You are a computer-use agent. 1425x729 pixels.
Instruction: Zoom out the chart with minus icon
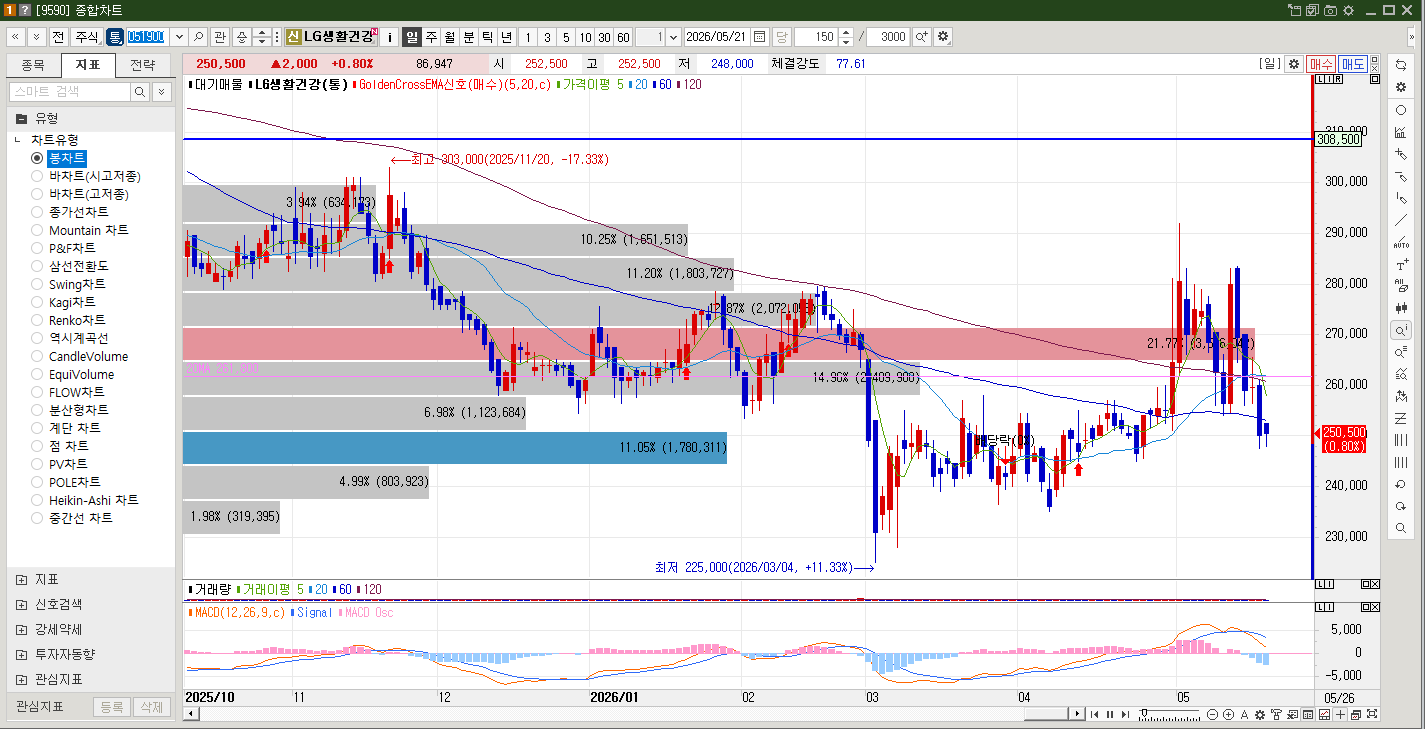[x=1213, y=714]
